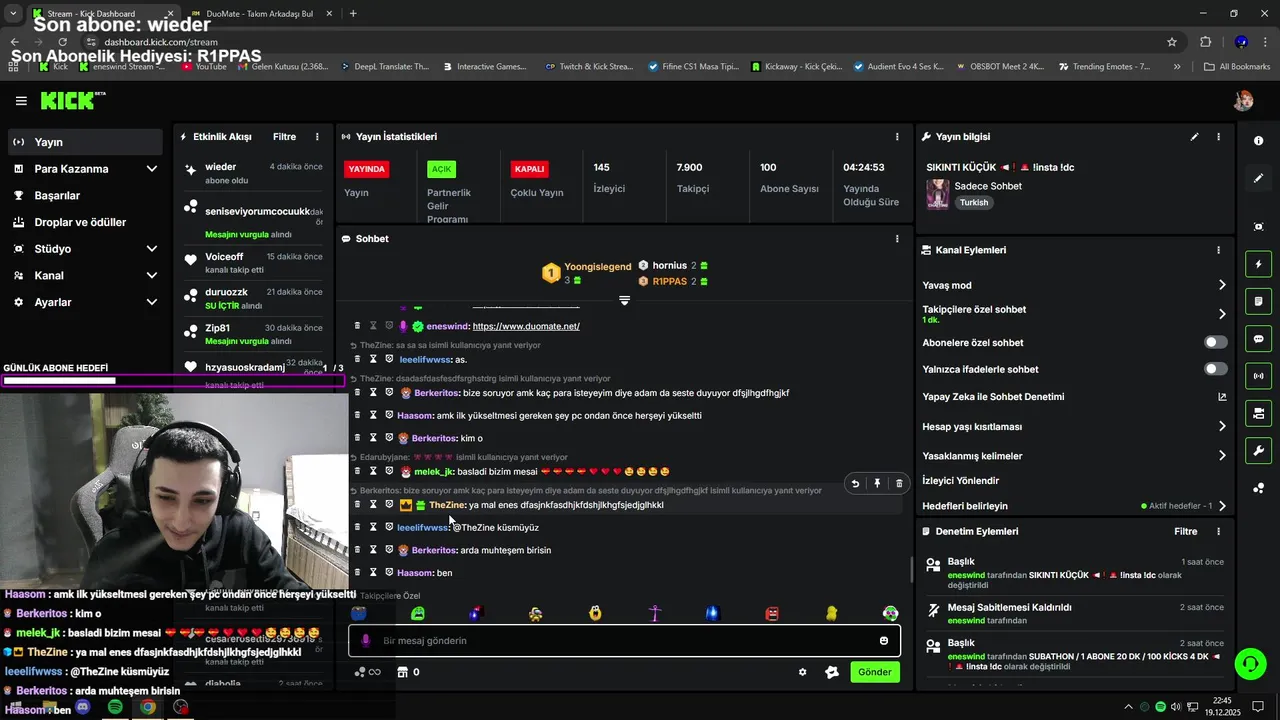
Task: Toggle the chat bubble widget in right sidebar
Action: pyautogui.click(x=1258, y=339)
